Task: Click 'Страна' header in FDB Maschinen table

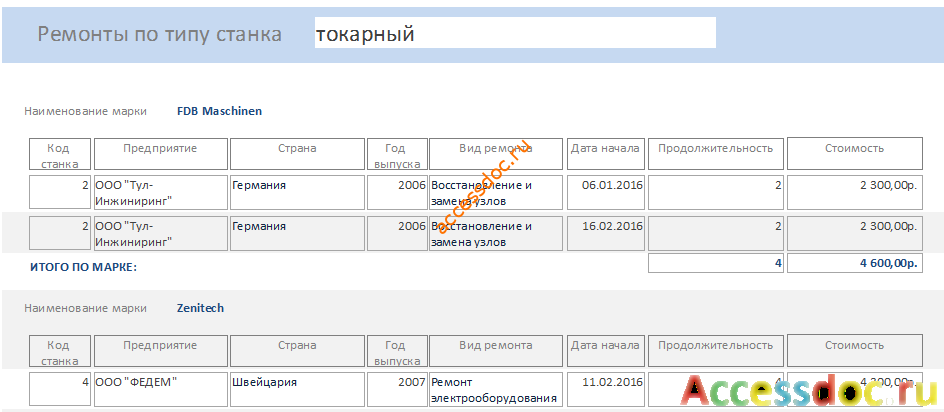Action: (297, 154)
